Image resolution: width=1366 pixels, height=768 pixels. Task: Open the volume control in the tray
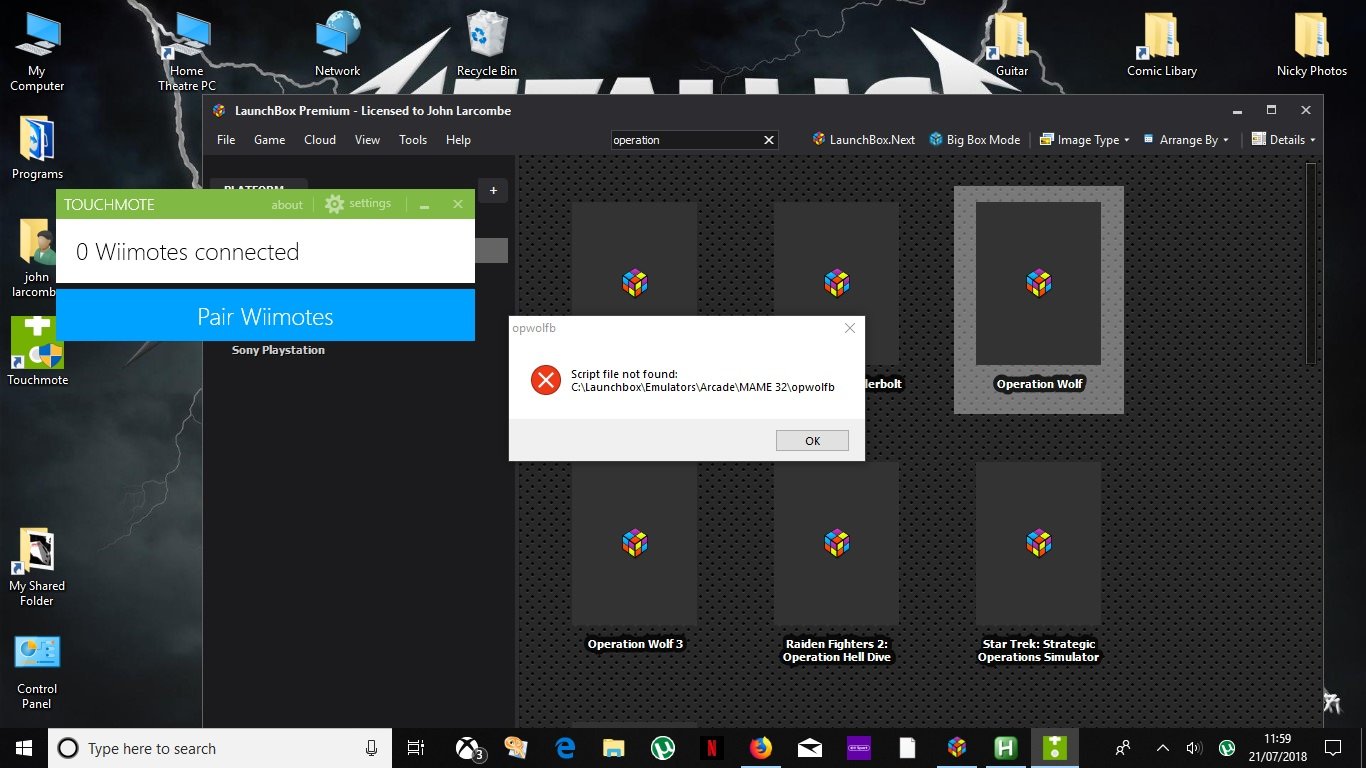(1193, 748)
